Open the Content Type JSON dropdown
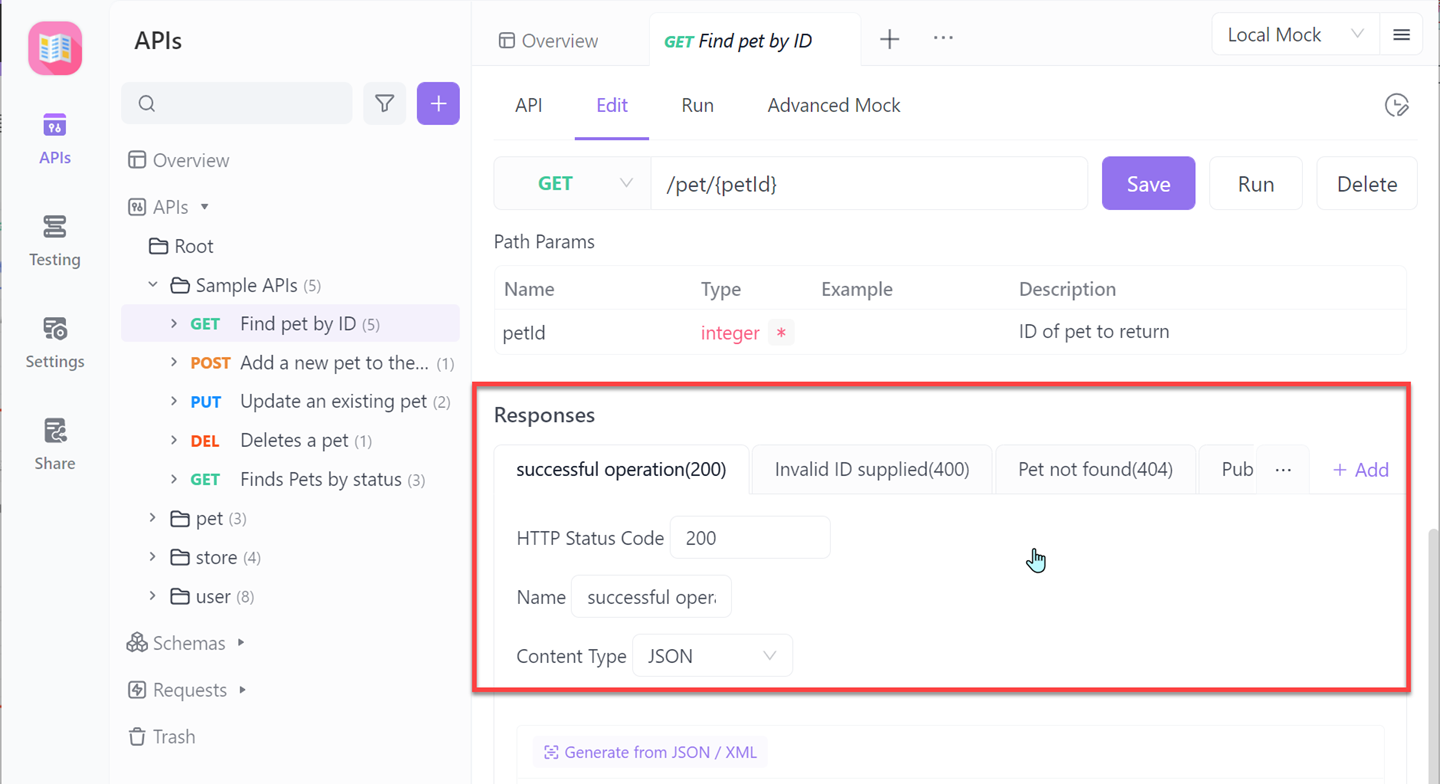 tap(712, 656)
